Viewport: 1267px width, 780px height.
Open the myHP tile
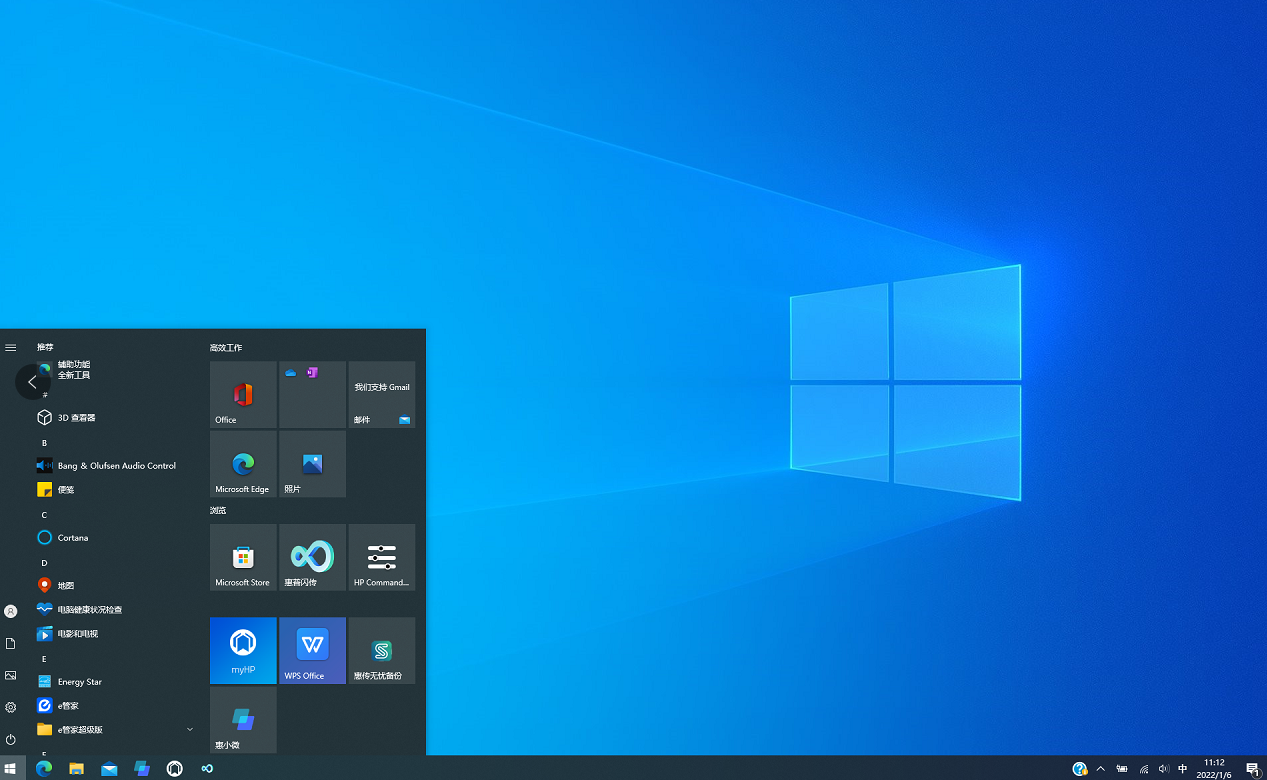pos(243,650)
